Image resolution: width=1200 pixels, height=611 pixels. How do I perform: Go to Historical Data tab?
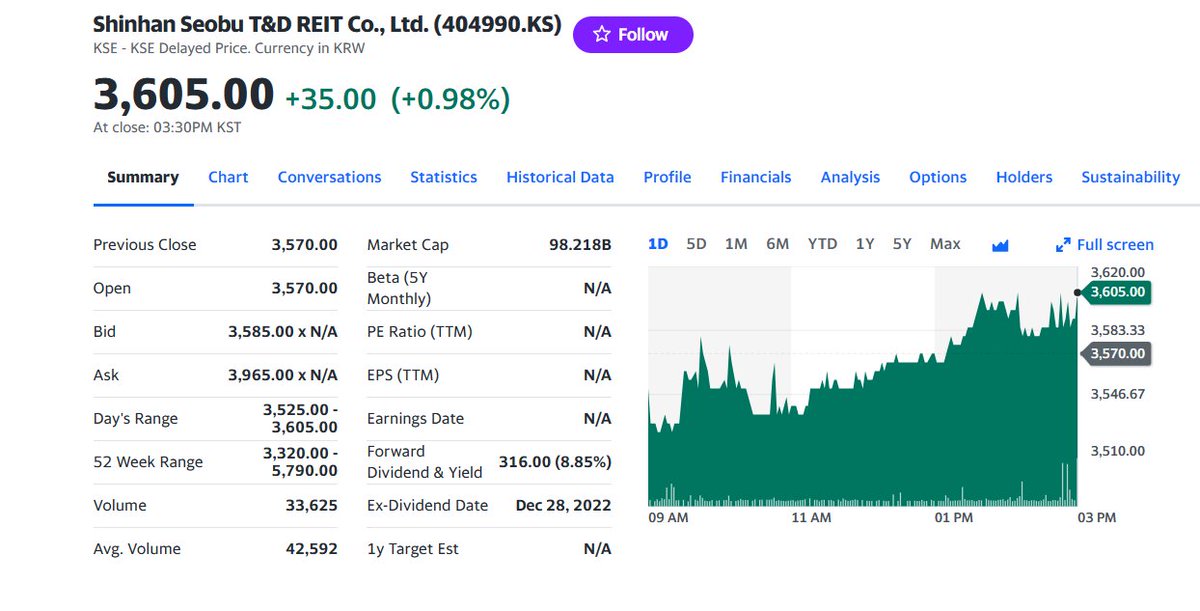560,177
